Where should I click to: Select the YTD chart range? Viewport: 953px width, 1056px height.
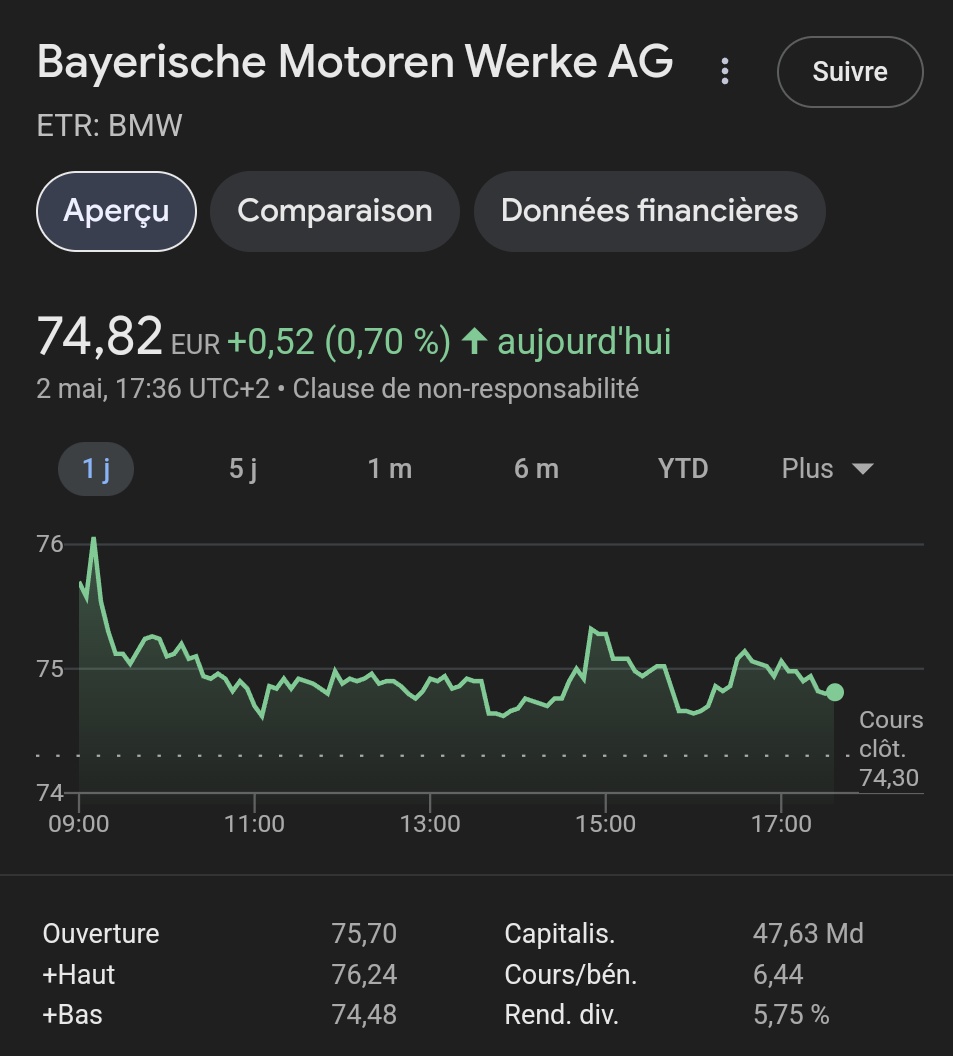click(x=683, y=469)
